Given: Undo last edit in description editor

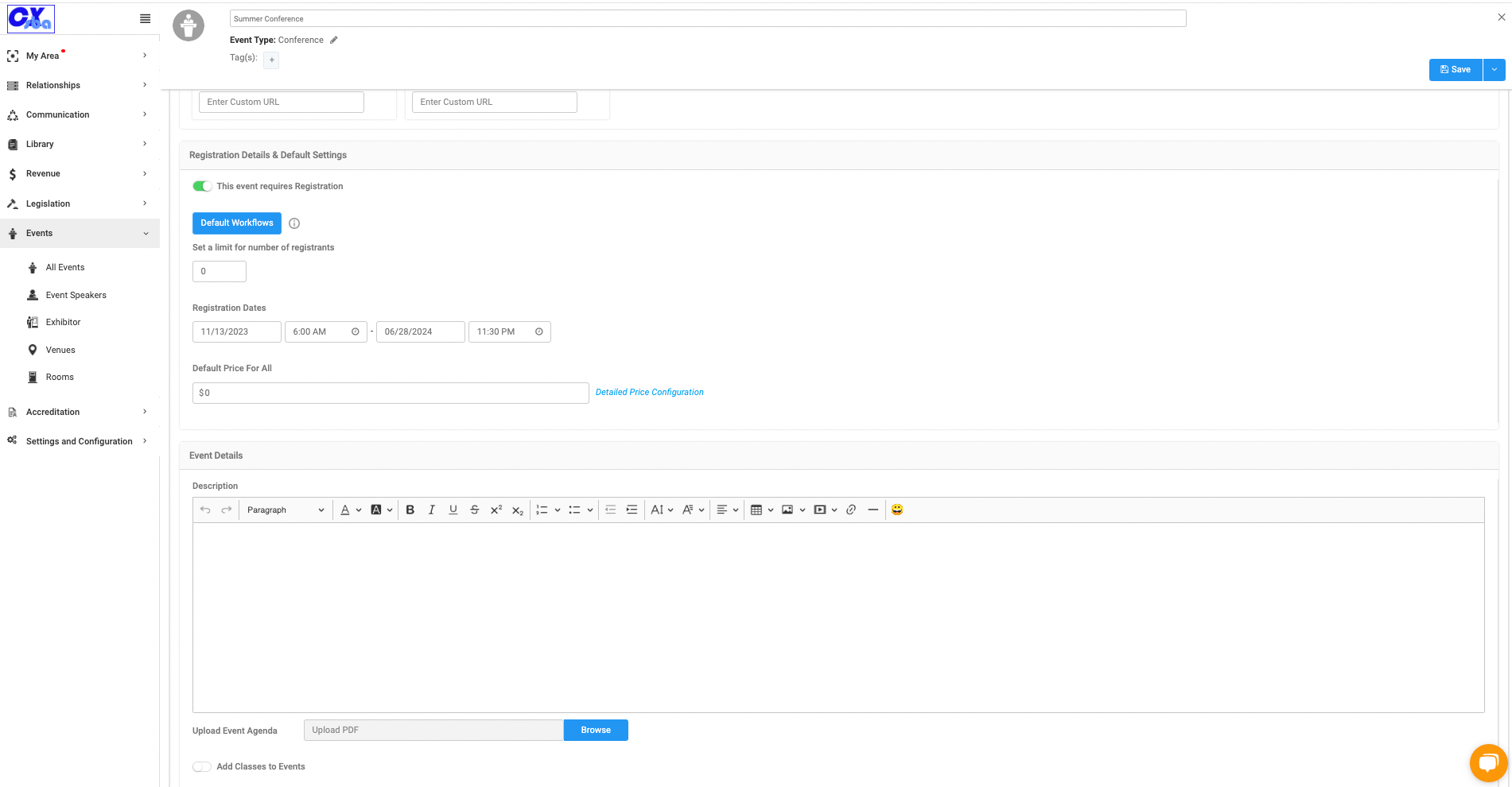Looking at the screenshot, I should coord(205,510).
